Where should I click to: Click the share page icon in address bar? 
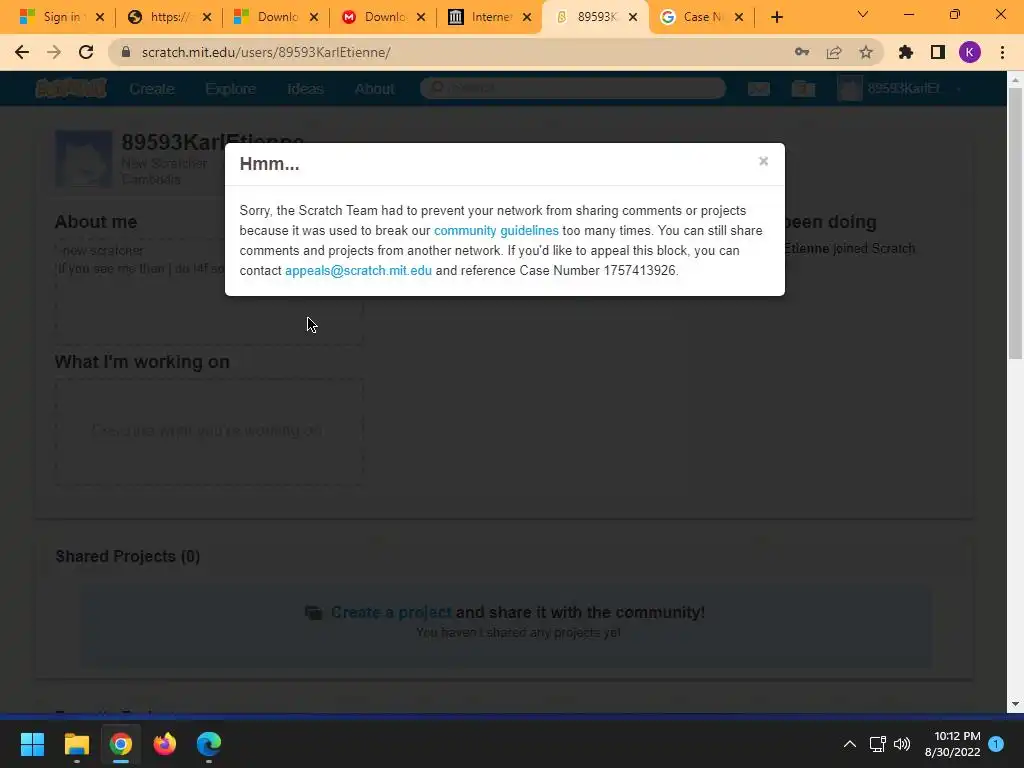pyautogui.click(x=834, y=52)
